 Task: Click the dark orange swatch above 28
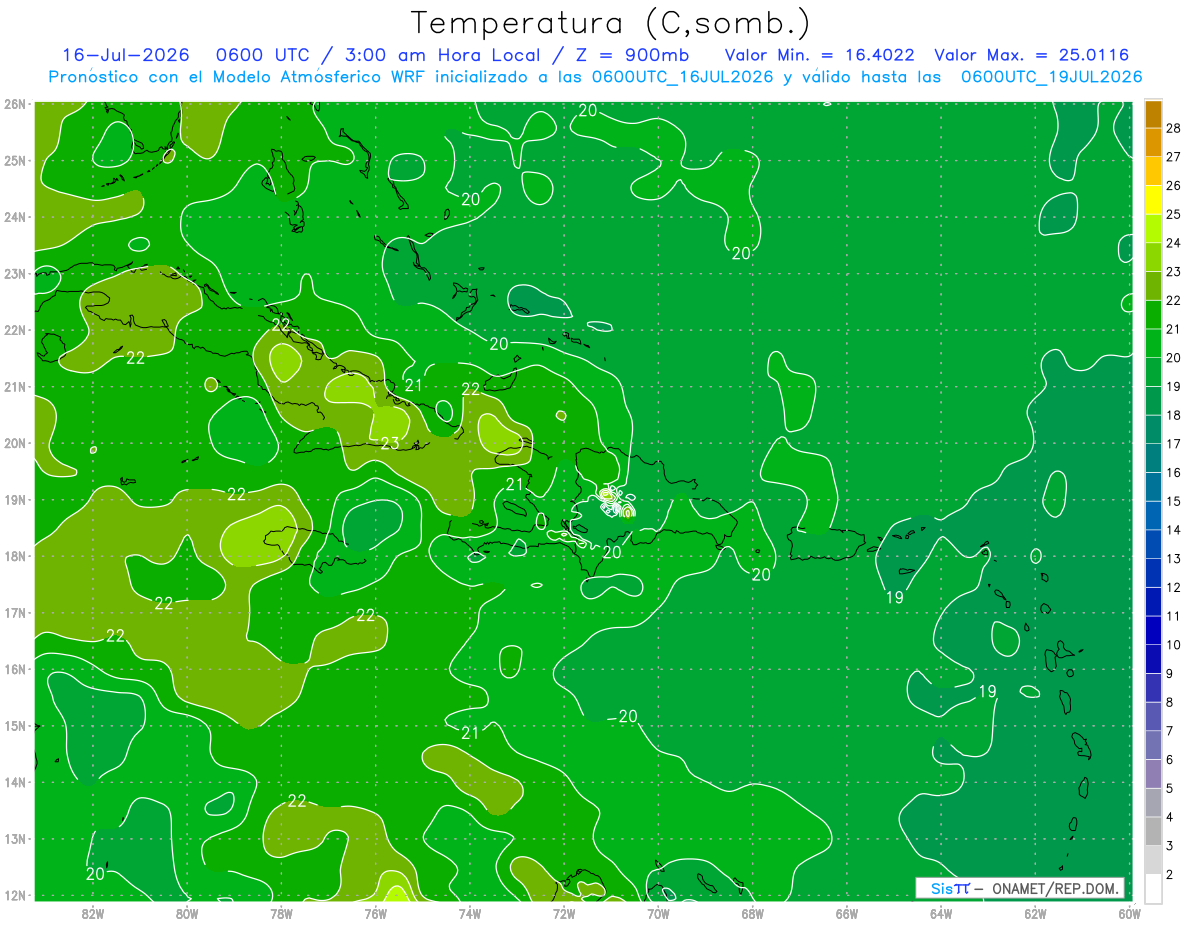click(1153, 114)
